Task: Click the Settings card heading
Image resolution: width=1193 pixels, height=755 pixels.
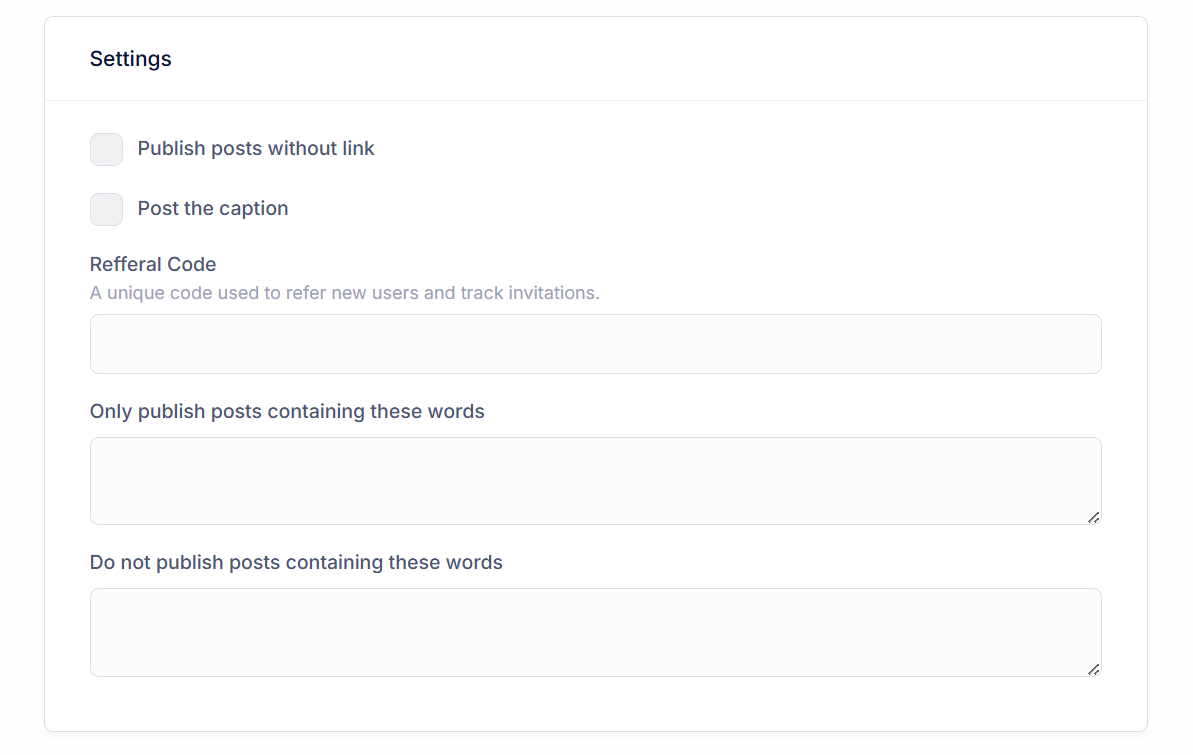Action: tap(131, 59)
